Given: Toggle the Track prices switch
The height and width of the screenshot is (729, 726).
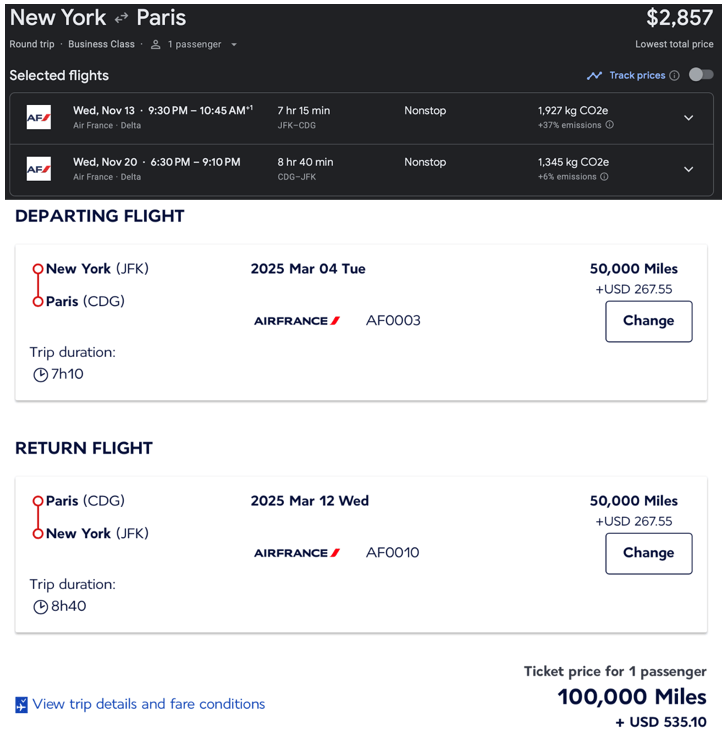Looking at the screenshot, I should click(x=701, y=75).
